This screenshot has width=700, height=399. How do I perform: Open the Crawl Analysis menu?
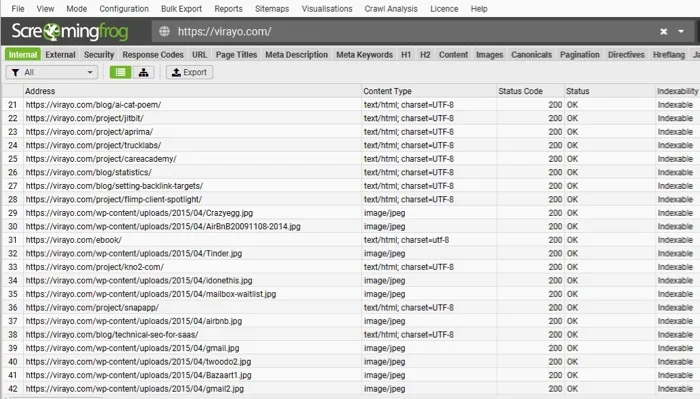tap(391, 9)
